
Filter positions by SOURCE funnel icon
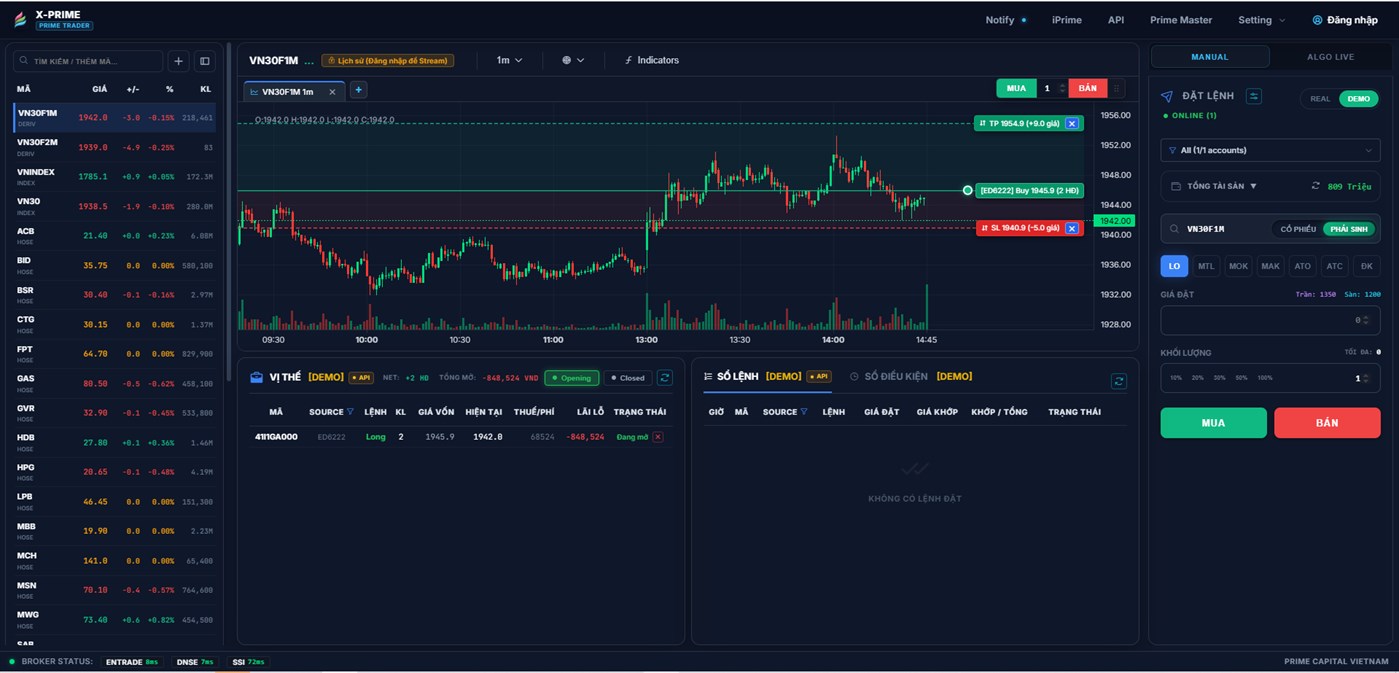(x=350, y=412)
